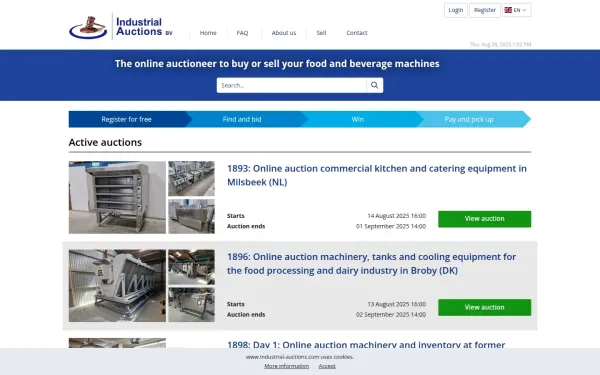The height and width of the screenshot is (375, 600).
Task: Click the Register for free step
Action: pos(127,119)
